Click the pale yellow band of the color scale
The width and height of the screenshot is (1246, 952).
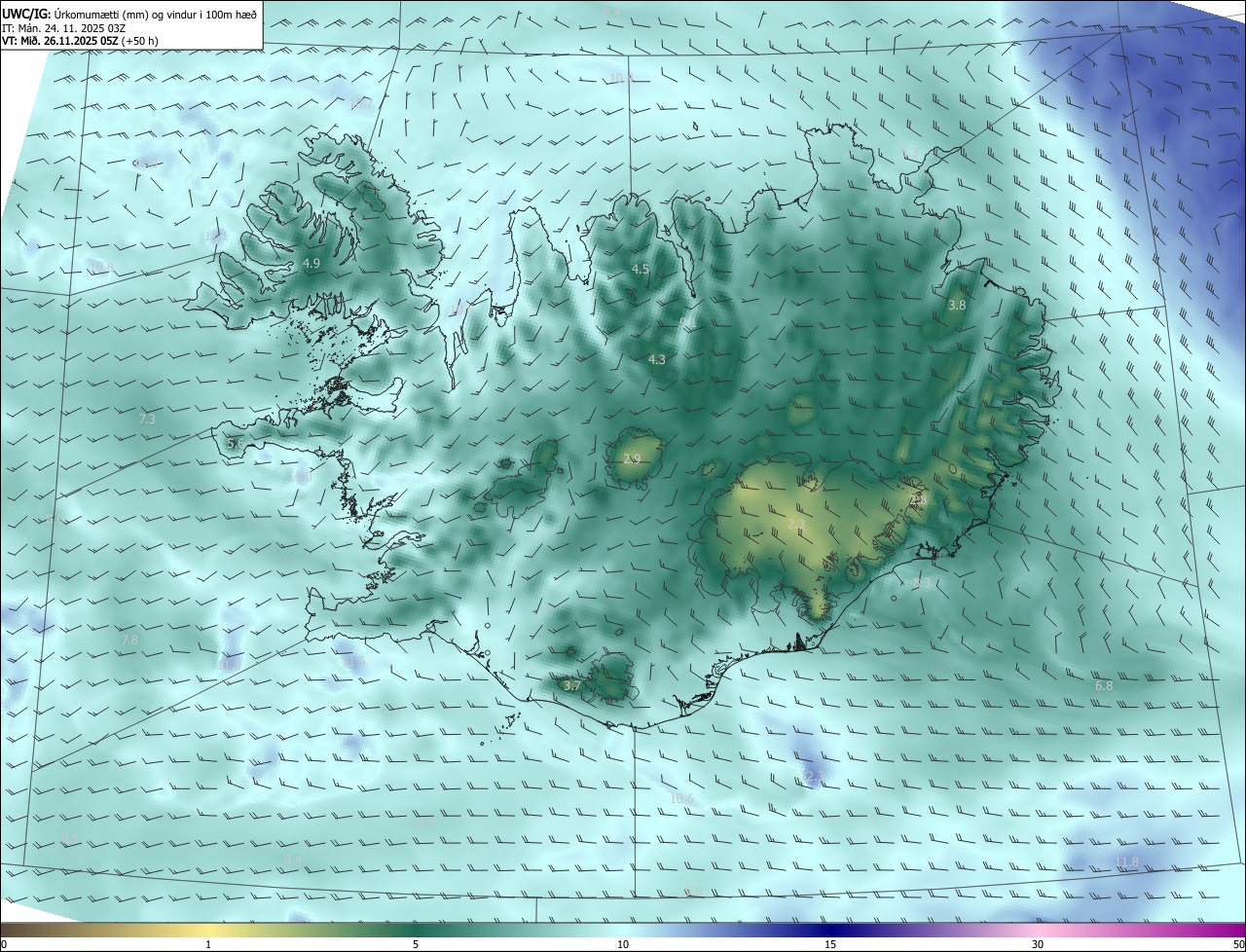click(x=208, y=930)
